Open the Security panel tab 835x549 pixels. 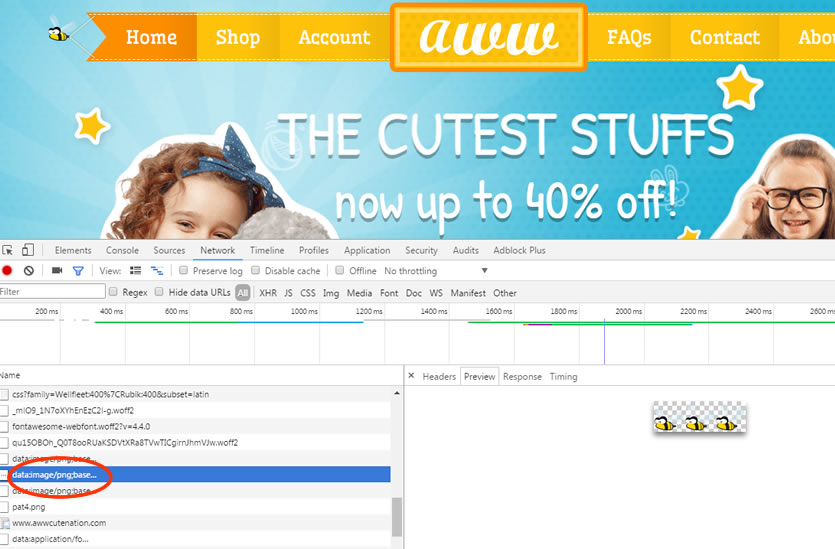pos(421,250)
